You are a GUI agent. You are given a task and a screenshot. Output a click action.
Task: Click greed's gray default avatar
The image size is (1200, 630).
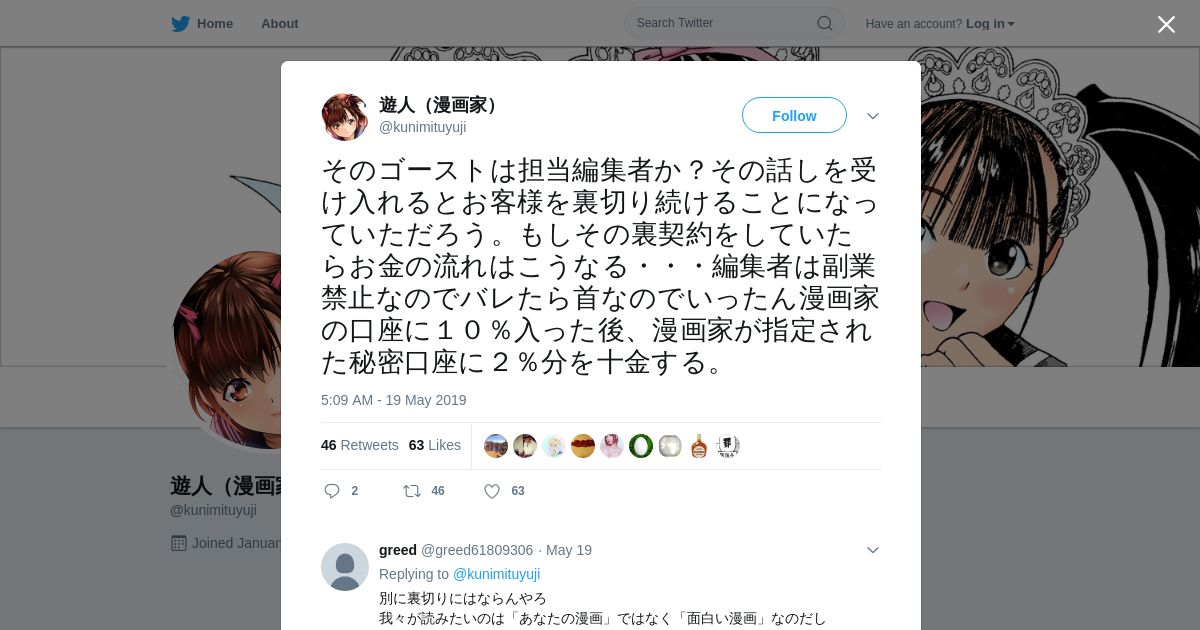pyautogui.click(x=345, y=567)
